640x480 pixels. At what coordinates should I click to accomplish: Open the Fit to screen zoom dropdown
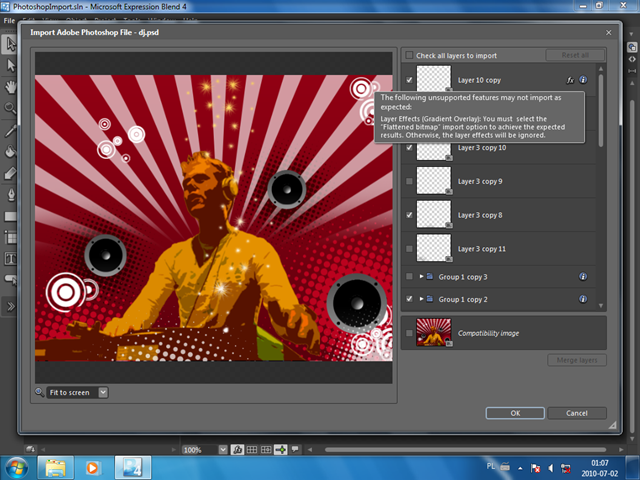tap(103, 392)
